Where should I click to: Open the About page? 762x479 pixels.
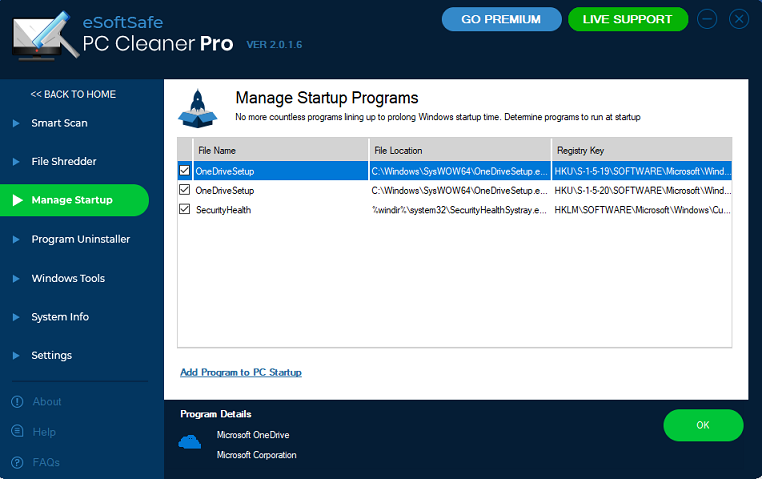pyautogui.click(x=47, y=402)
